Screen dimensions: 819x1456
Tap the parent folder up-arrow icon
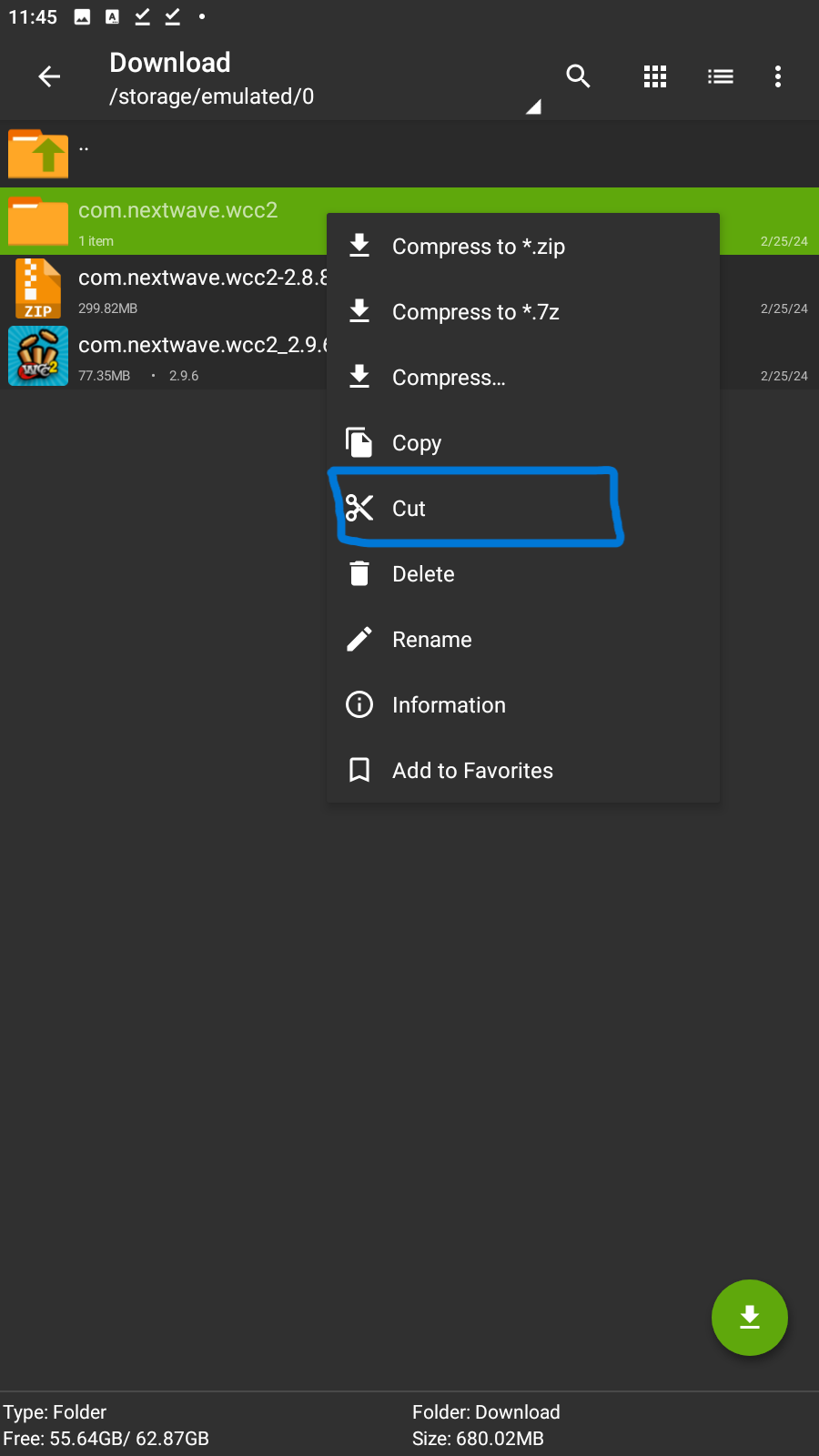pyautogui.click(x=38, y=154)
